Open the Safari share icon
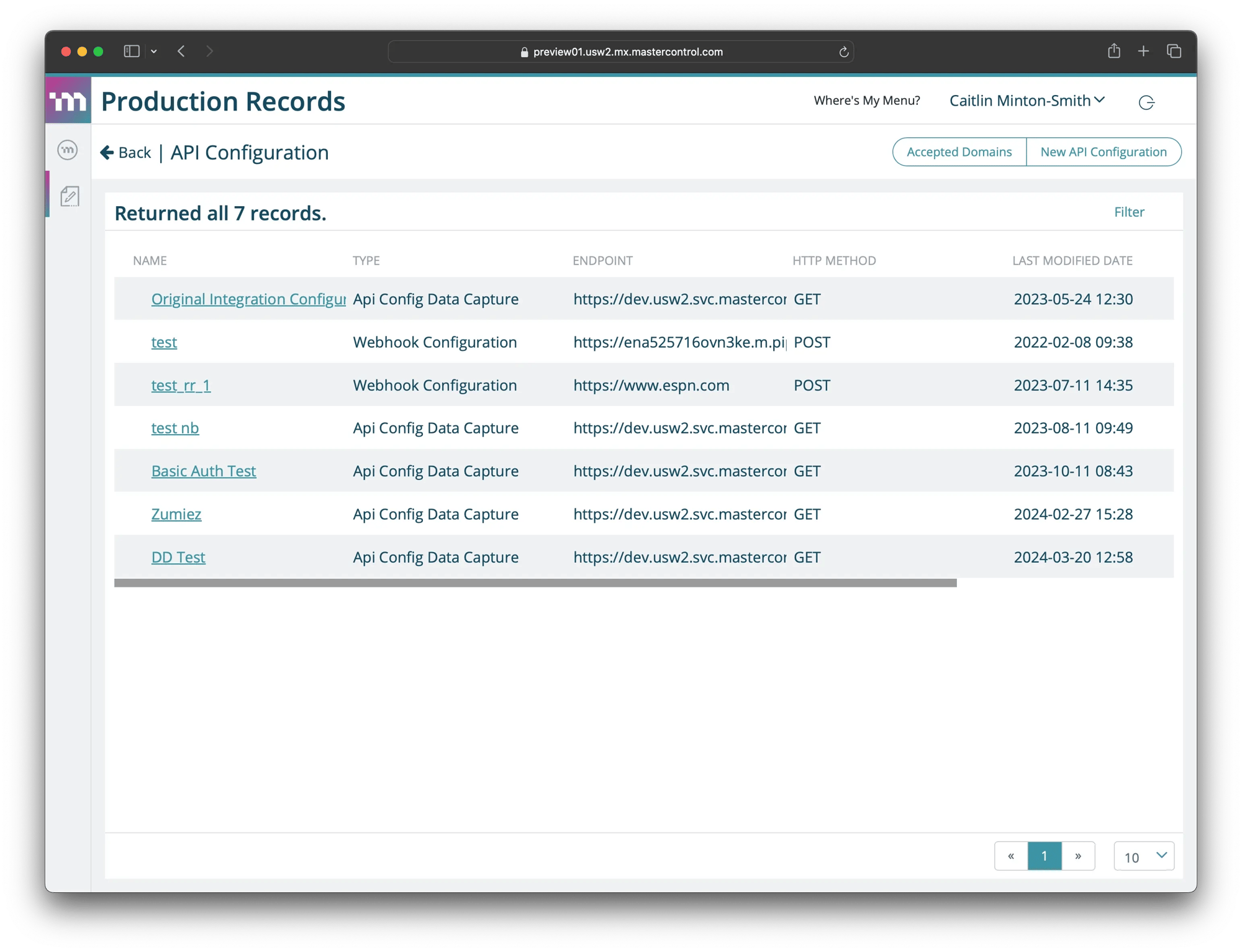The width and height of the screenshot is (1242, 952). point(1114,51)
